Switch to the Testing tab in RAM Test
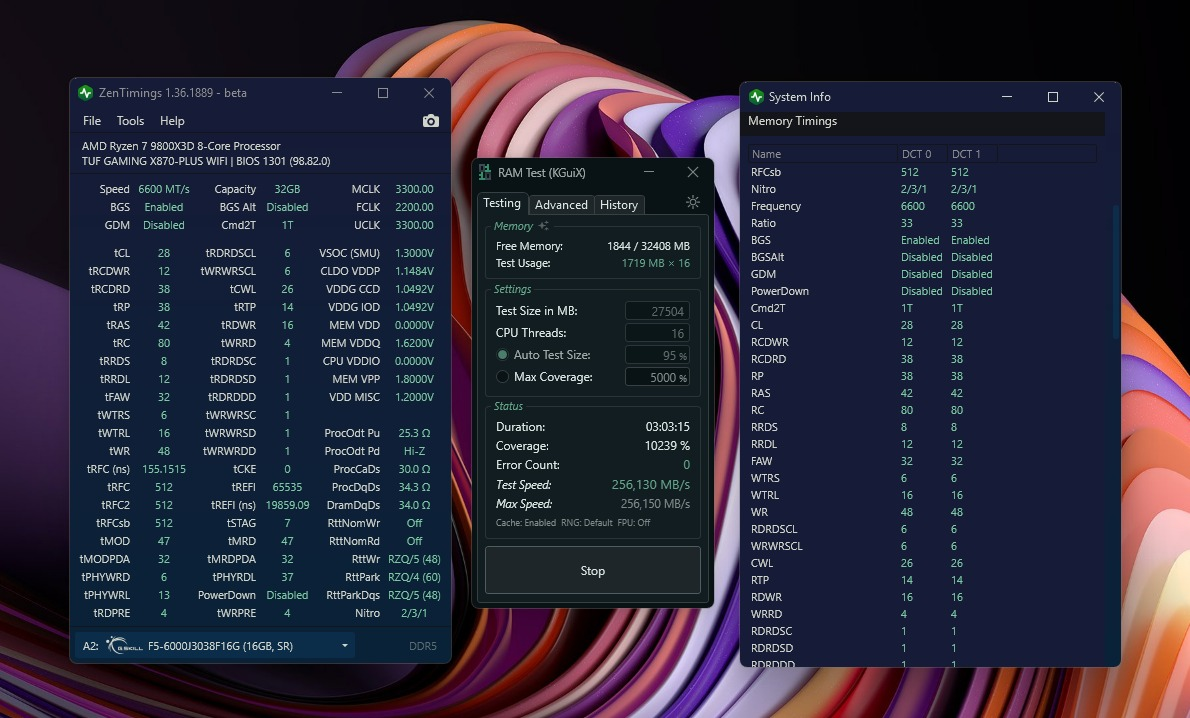Screen dimensions: 1190x718 [x=502, y=203]
